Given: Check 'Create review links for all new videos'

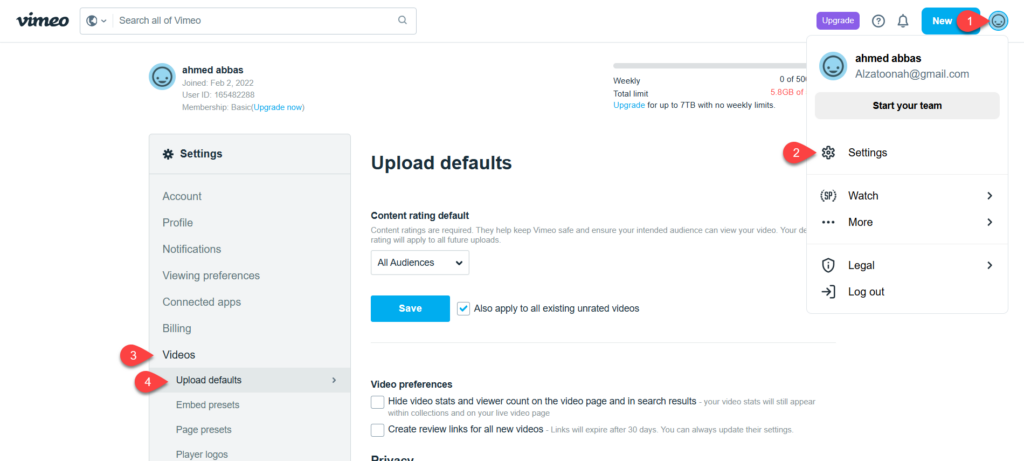Looking at the screenshot, I should [x=377, y=430].
